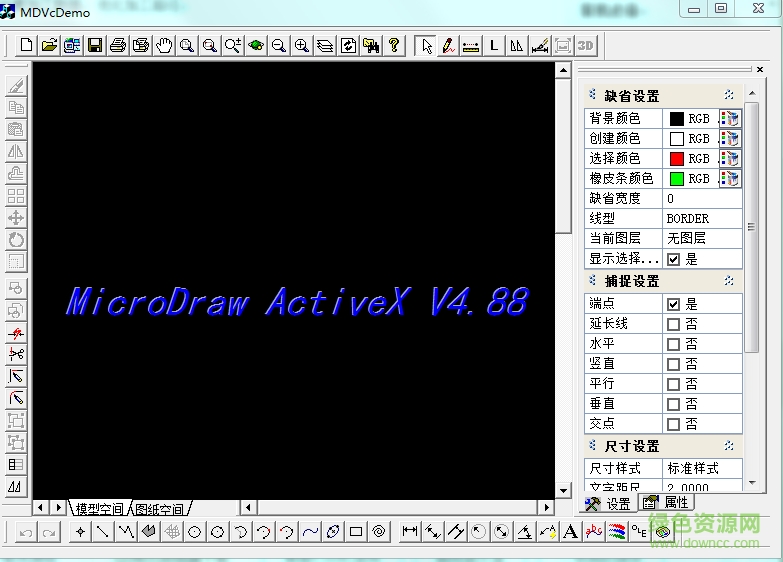Viewport: 783px width, 562px height.
Task: Toggle the 端点 snap checkbox
Action: (x=673, y=304)
